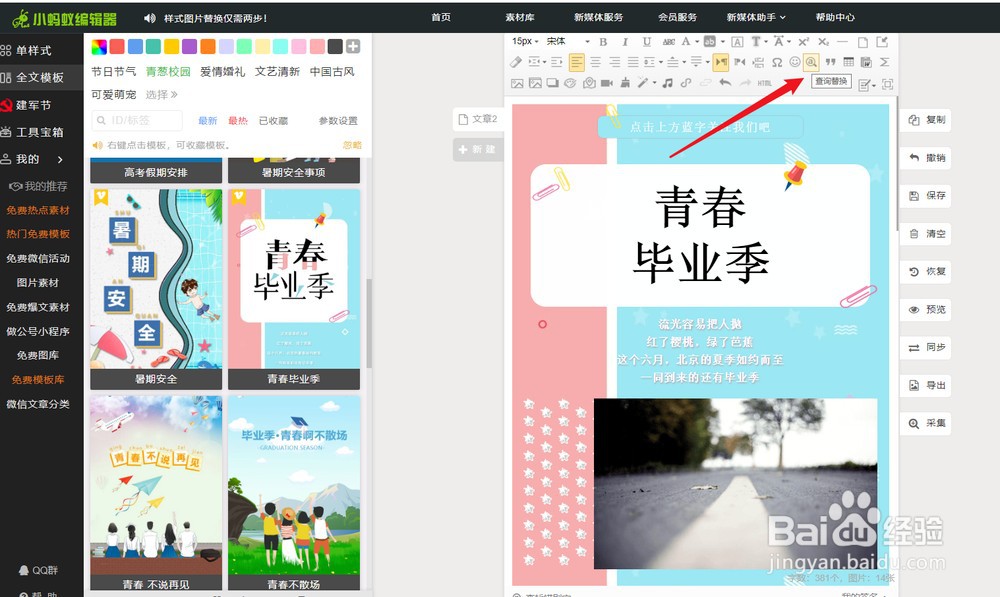The height and width of the screenshot is (597, 1000).
Task: Open the emoji smiley picker
Action: coord(795,62)
